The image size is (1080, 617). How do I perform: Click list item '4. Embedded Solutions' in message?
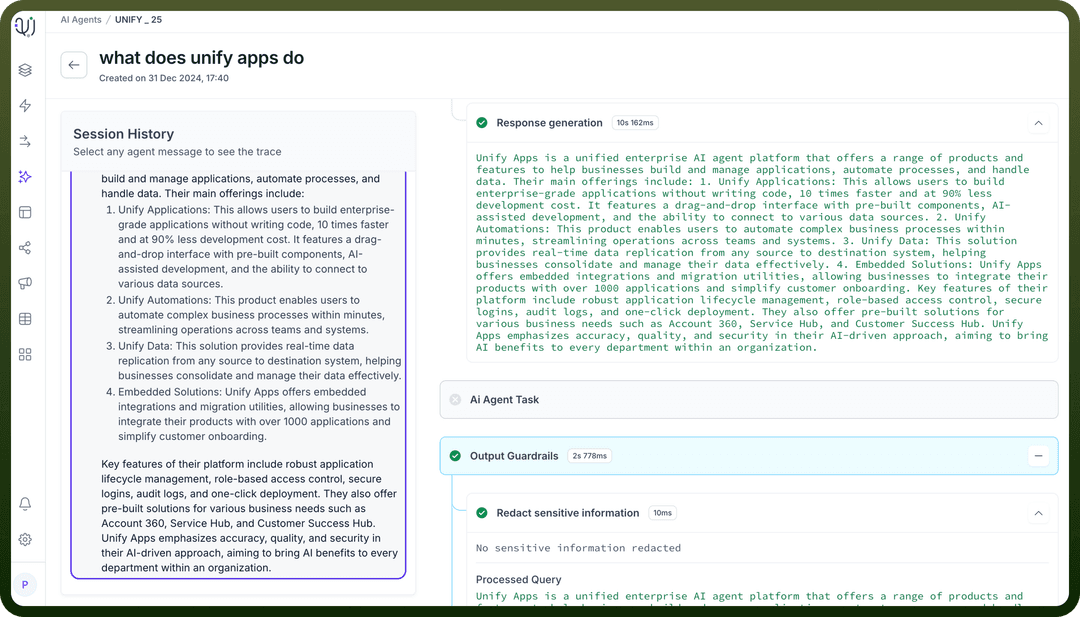(x=252, y=415)
